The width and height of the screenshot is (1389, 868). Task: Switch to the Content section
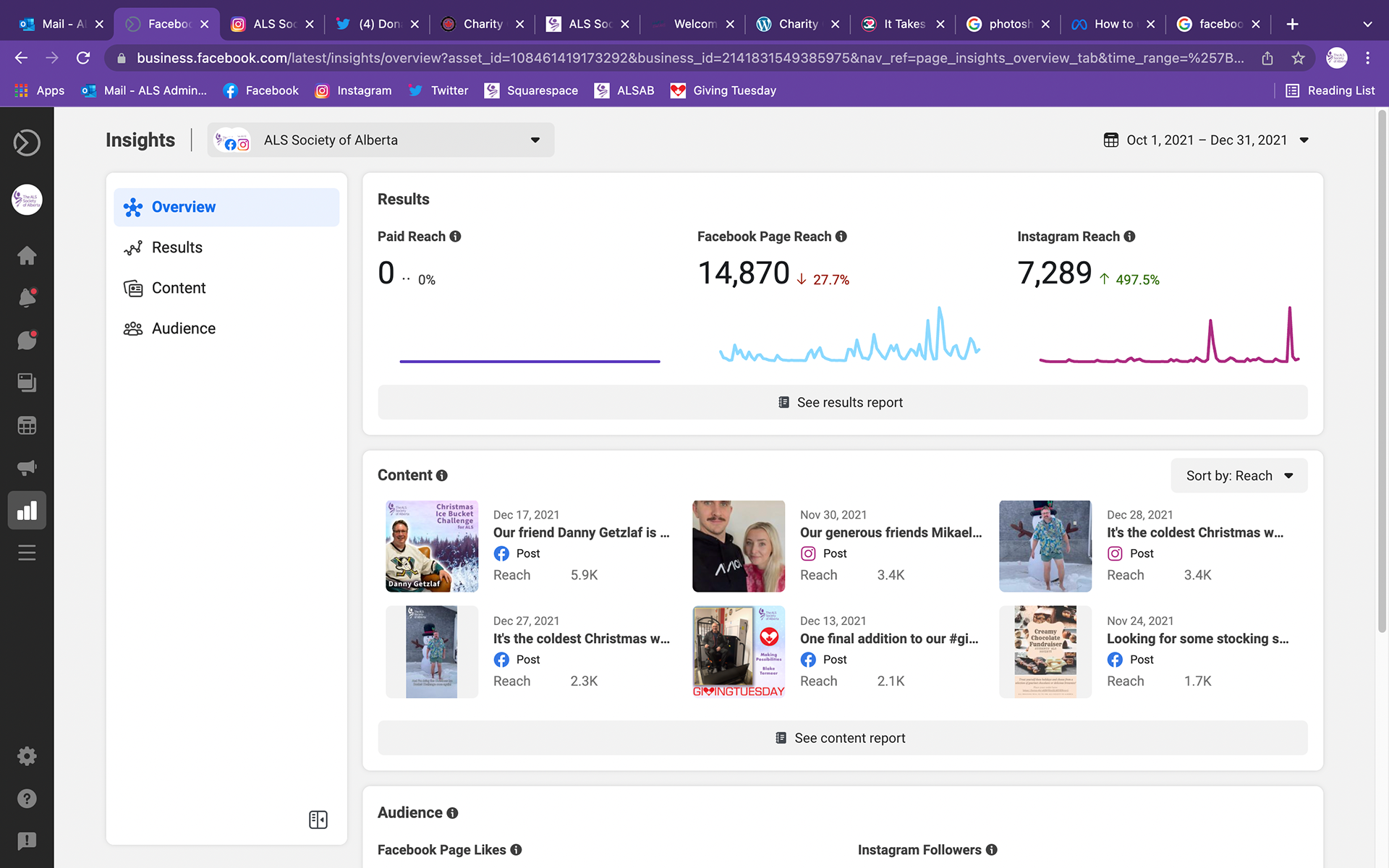click(x=178, y=287)
